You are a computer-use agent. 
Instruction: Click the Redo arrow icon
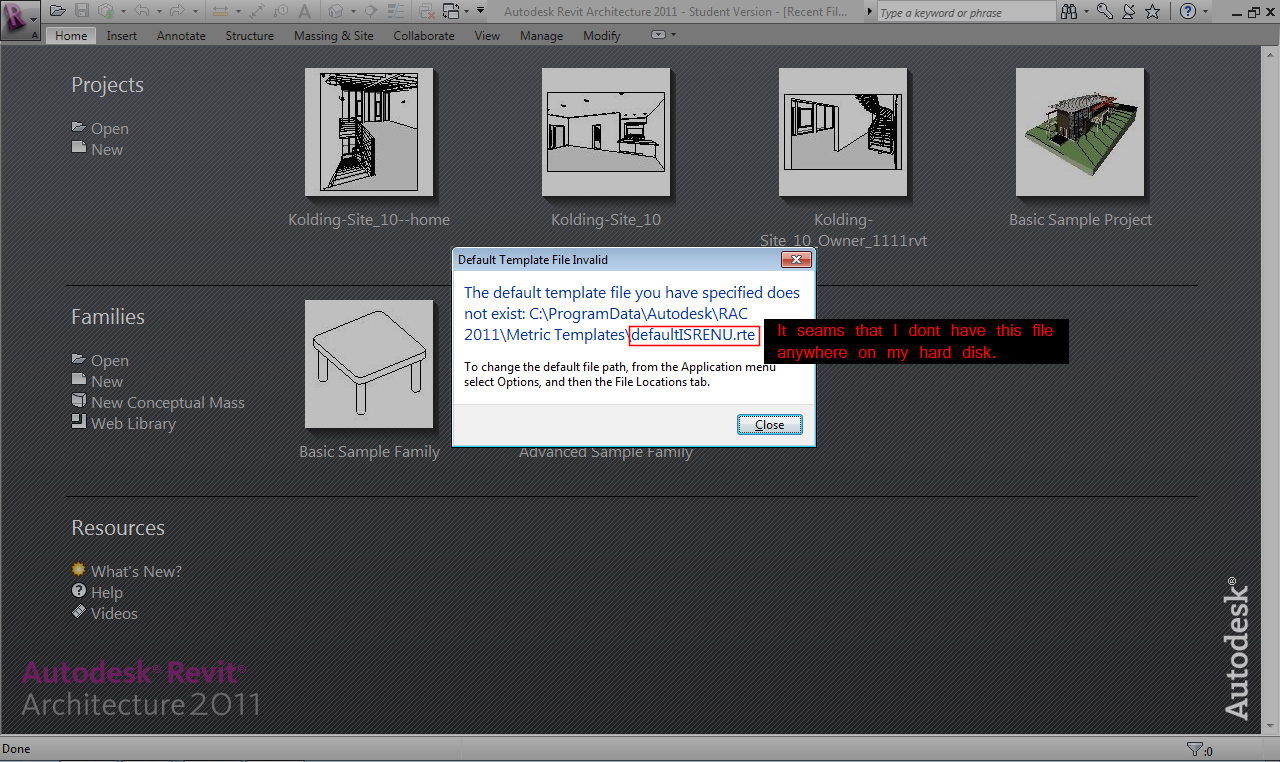coord(177,11)
